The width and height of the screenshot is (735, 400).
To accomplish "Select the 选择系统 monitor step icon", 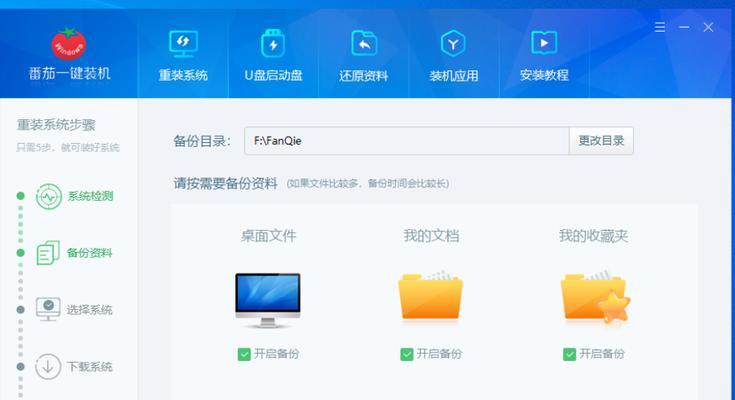I will coord(48,309).
